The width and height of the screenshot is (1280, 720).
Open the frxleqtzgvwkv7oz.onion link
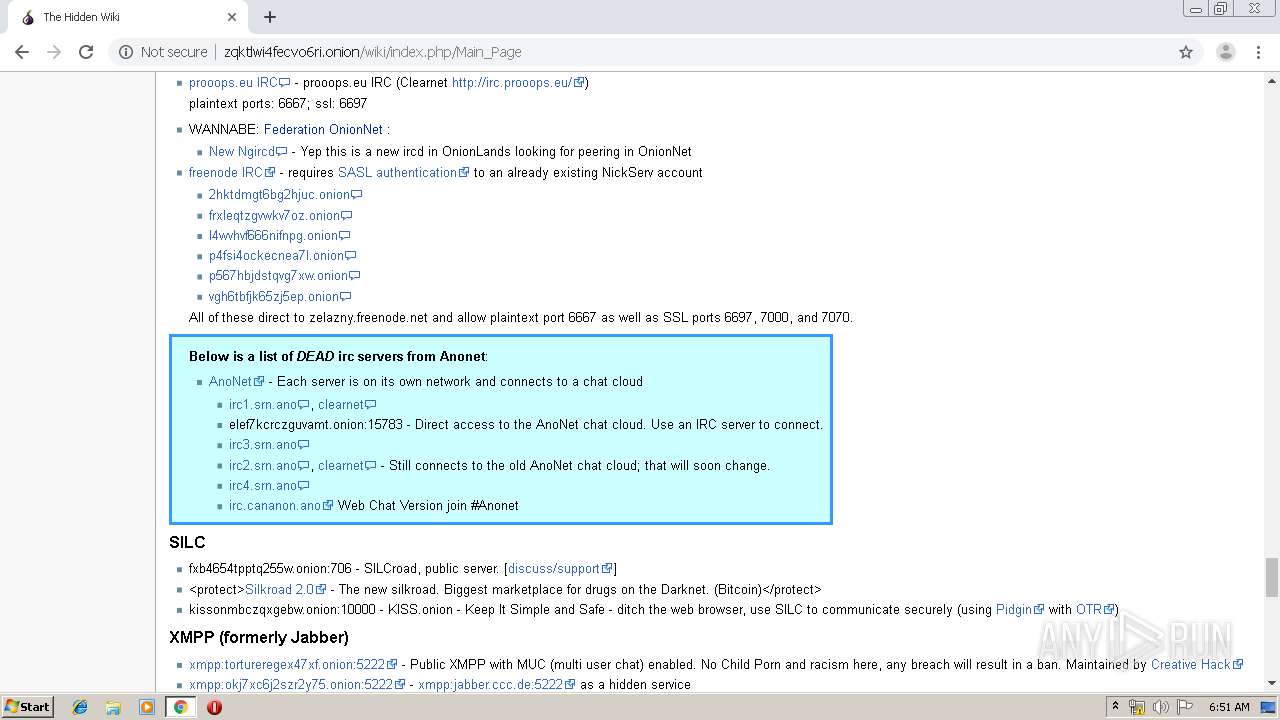tap(280, 215)
